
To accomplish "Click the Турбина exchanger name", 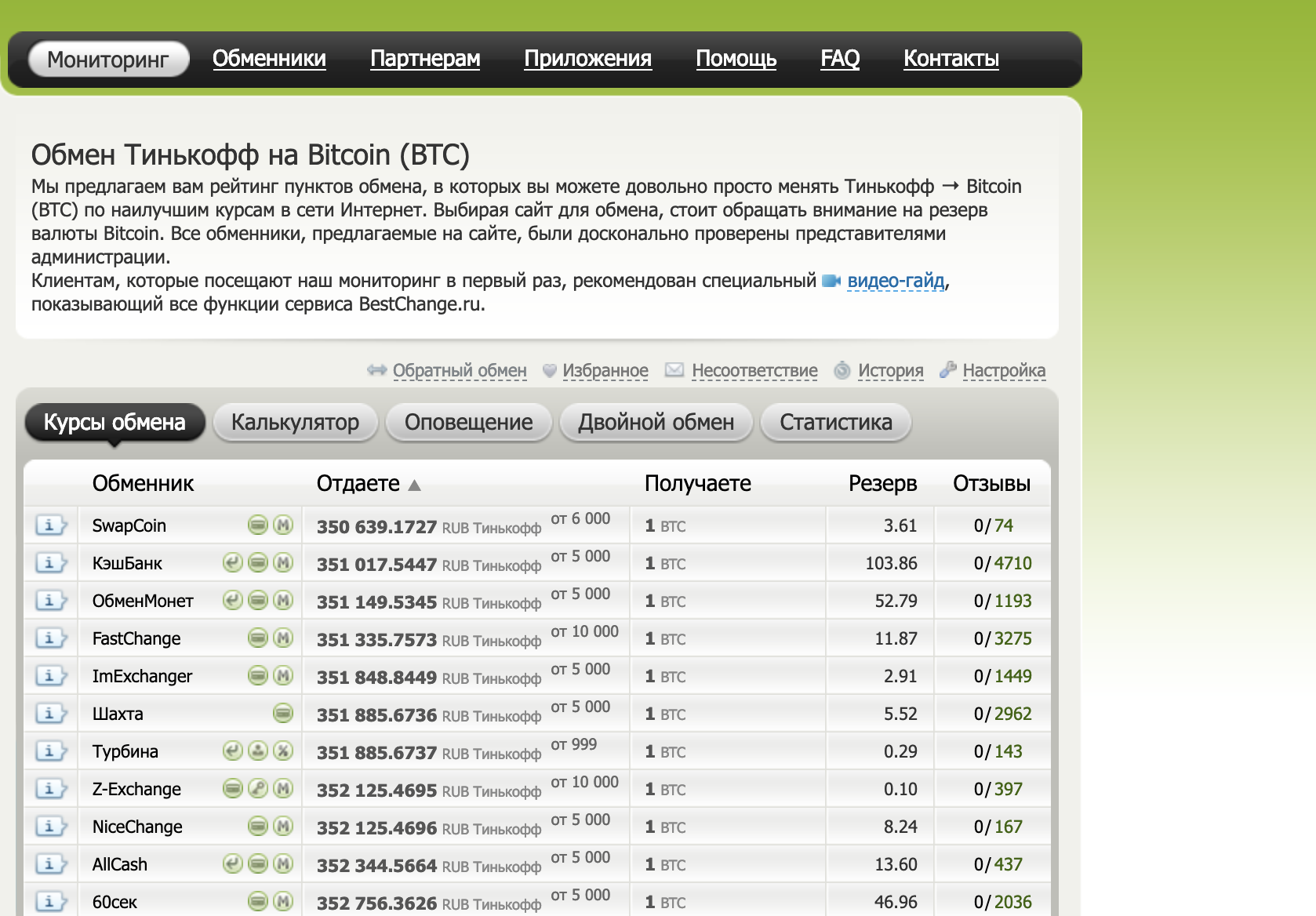I will [x=125, y=751].
